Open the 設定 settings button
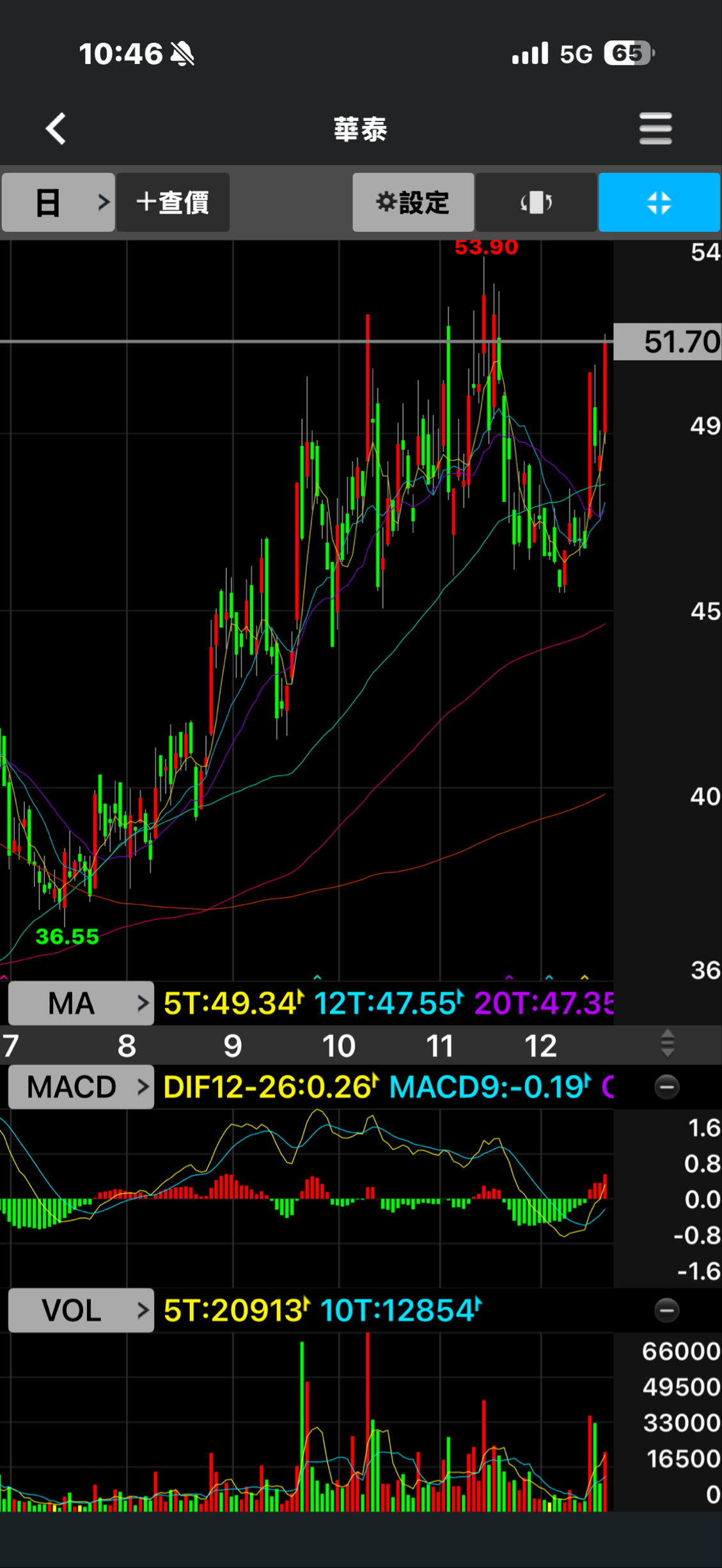 pos(413,202)
